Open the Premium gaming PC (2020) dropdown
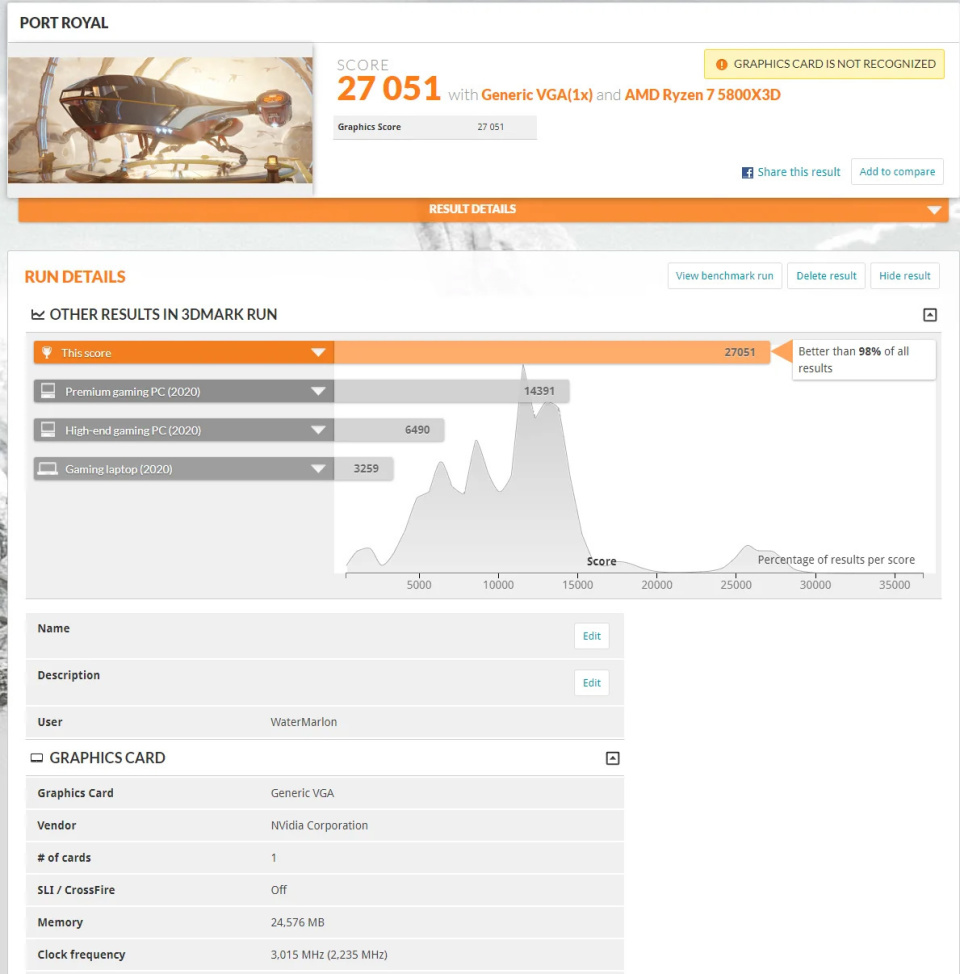This screenshot has width=960, height=974. coord(319,391)
